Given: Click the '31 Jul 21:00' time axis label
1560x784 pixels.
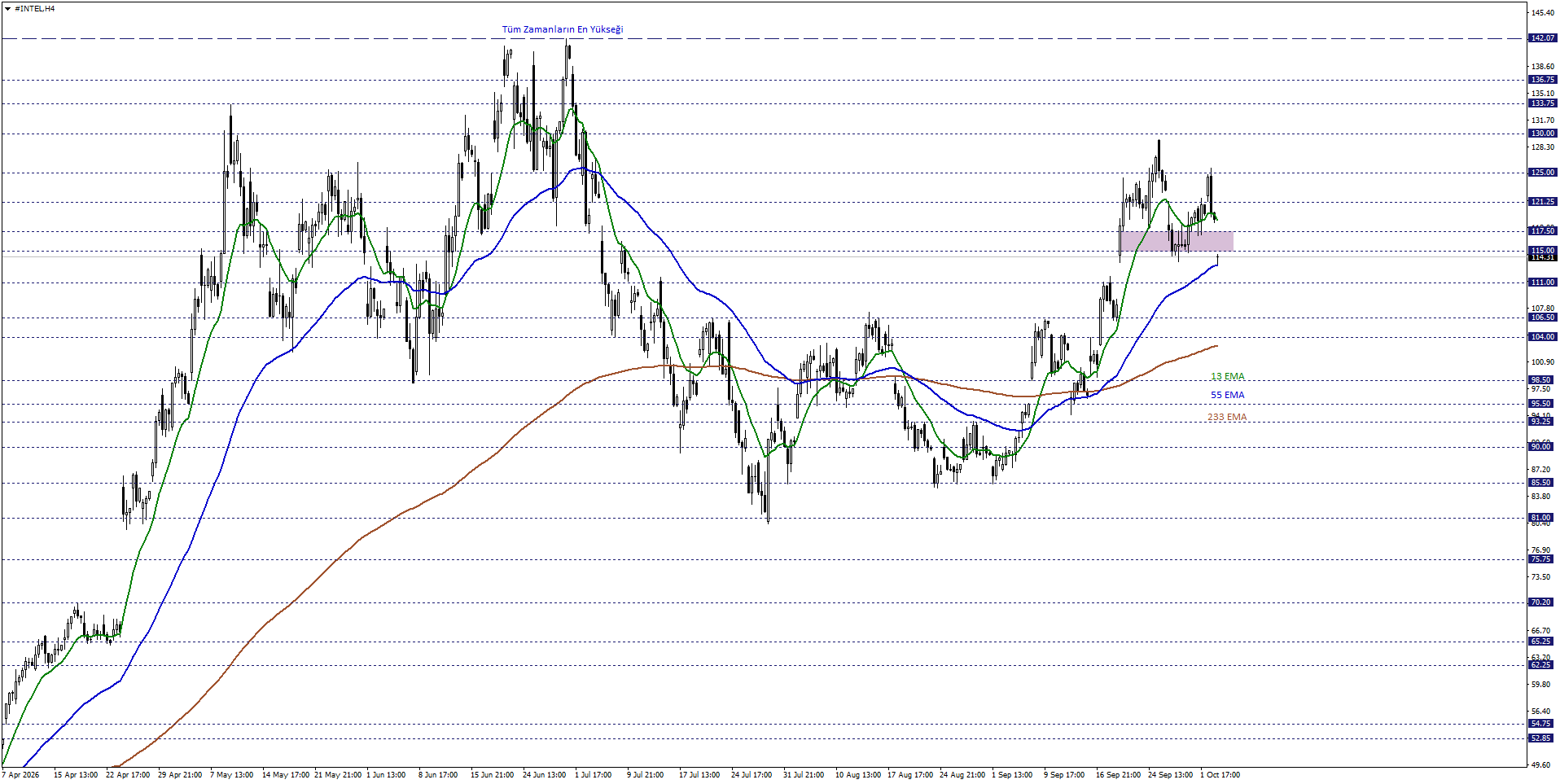Looking at the screenshot, I should pyautogui.click(x=804, y=775).
